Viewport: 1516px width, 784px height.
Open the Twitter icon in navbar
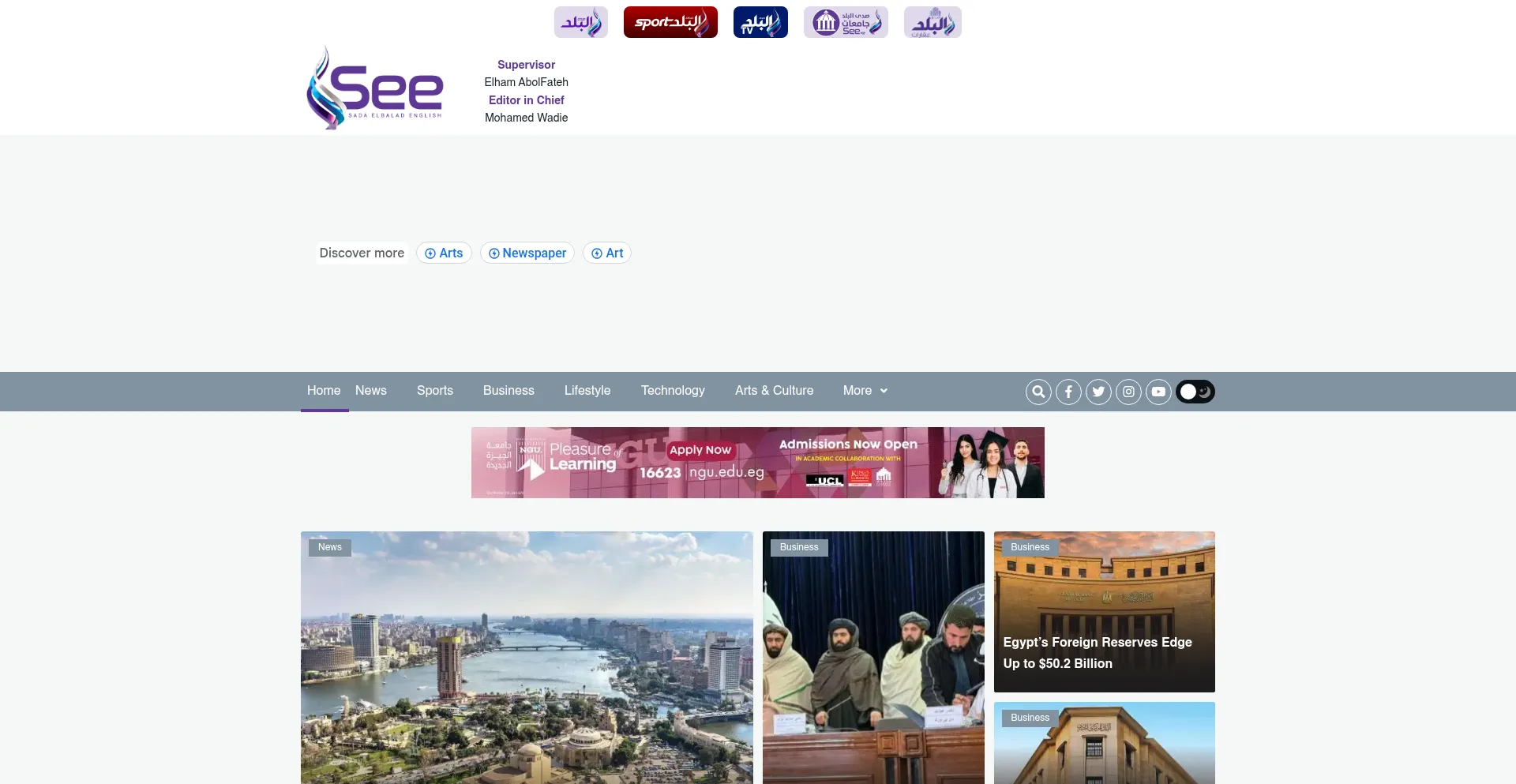1098,392
